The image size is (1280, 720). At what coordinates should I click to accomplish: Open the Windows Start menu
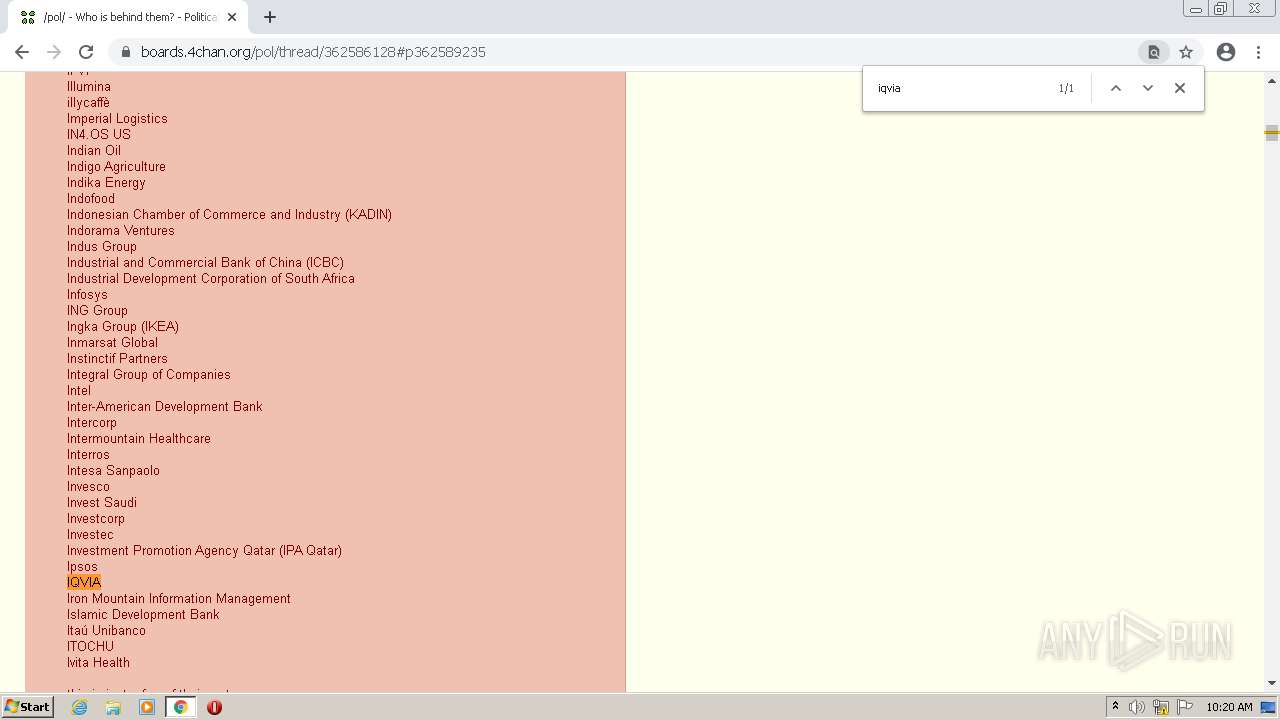click(27, 707)
